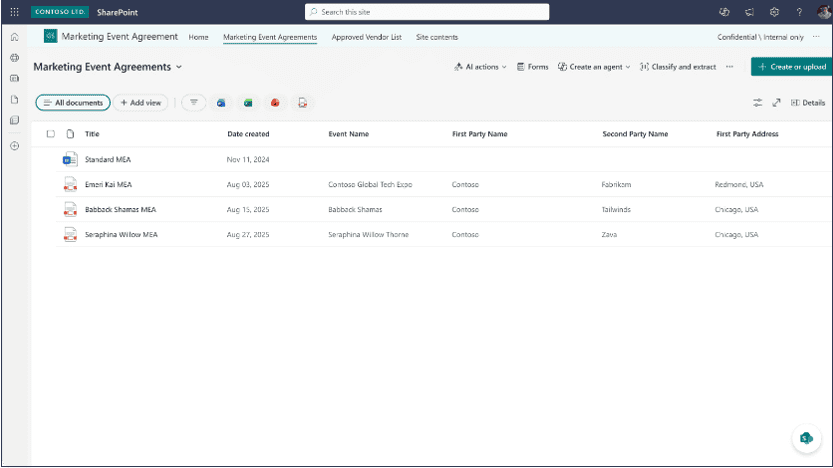Click the Marketing Event Agreement site logo
This screenshot has height=468, width=833.
coord(50,36)
